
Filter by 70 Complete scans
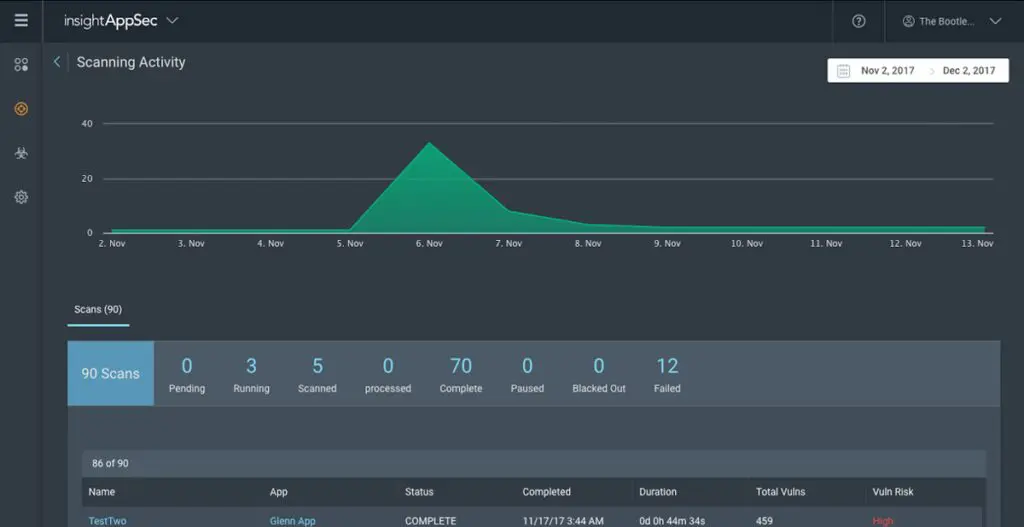[460, 374]
